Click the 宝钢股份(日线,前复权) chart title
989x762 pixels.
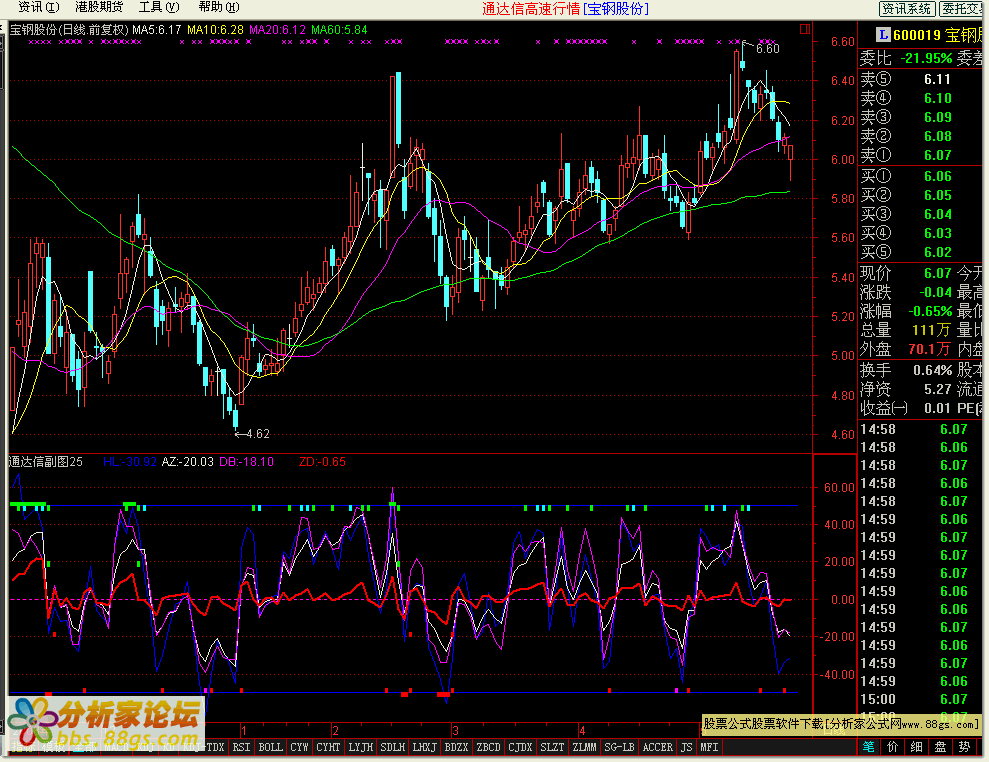coord(69,30)
